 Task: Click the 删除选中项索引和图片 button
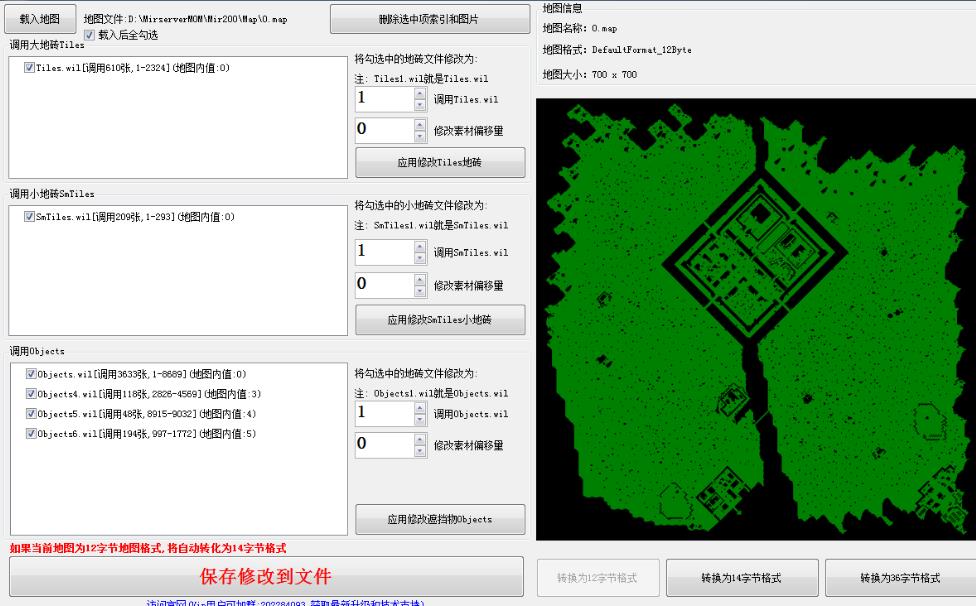coord(430,19)
